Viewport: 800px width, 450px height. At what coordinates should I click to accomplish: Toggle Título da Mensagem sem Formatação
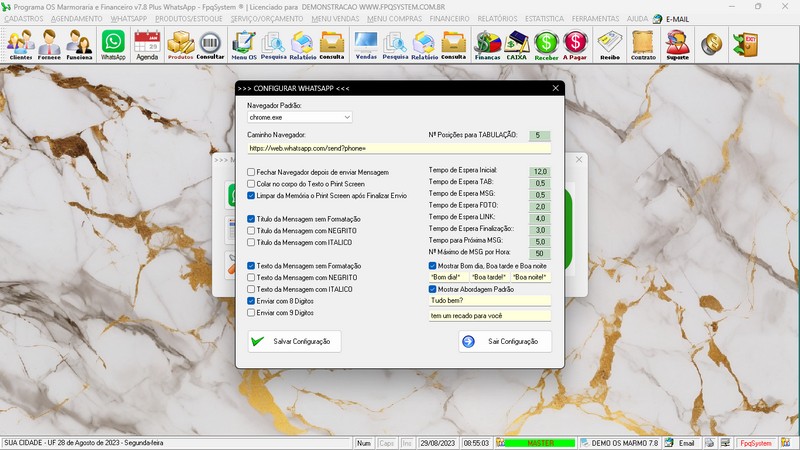tap(251, 219)
